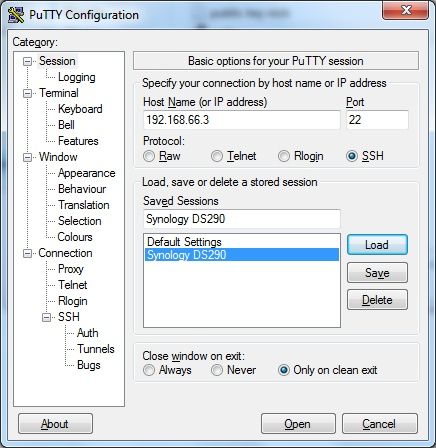Click the About button

coord(55,424)
